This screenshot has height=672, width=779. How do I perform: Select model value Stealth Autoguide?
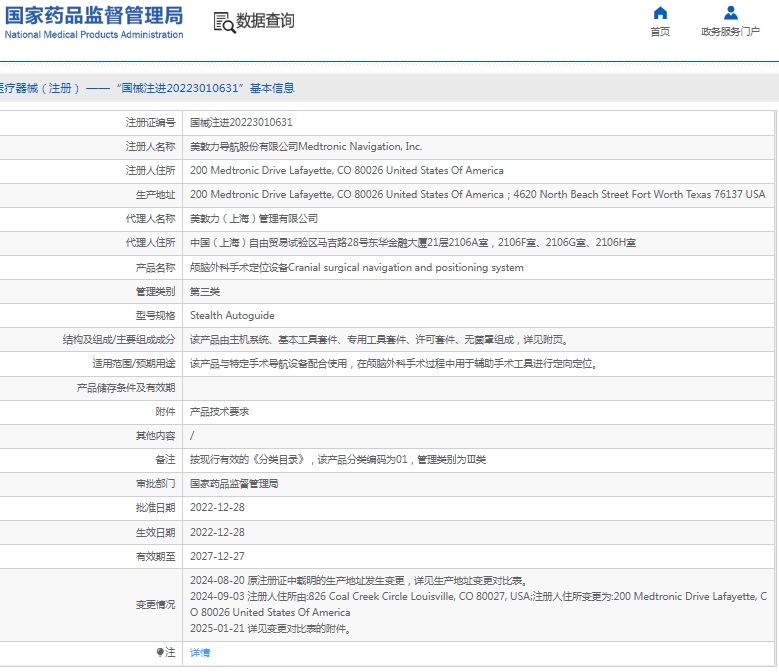pos(232,315)
